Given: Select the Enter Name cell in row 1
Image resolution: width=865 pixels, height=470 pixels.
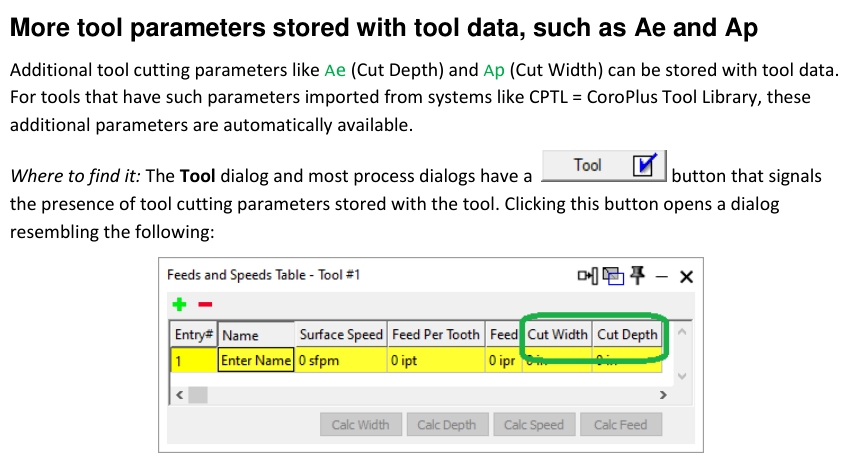Looking at the screenshot, I should (256, 360).
